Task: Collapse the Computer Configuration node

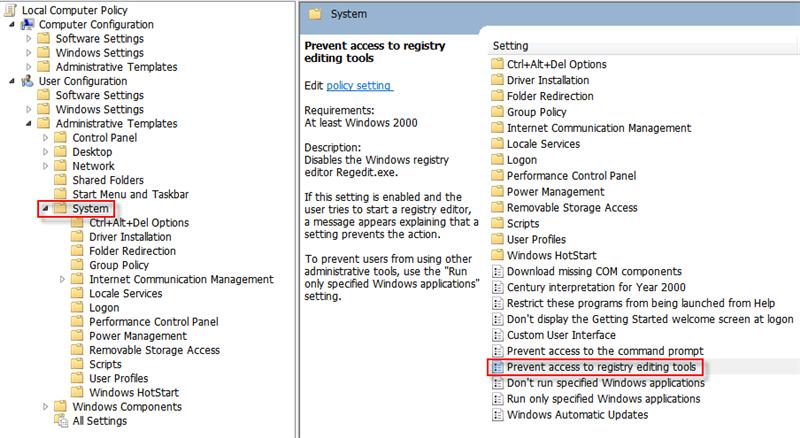Action: pos(12,24)
